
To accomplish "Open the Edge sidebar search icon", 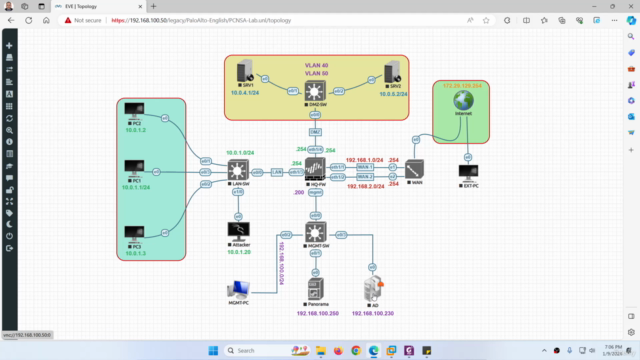I will [x=631, y=37].
